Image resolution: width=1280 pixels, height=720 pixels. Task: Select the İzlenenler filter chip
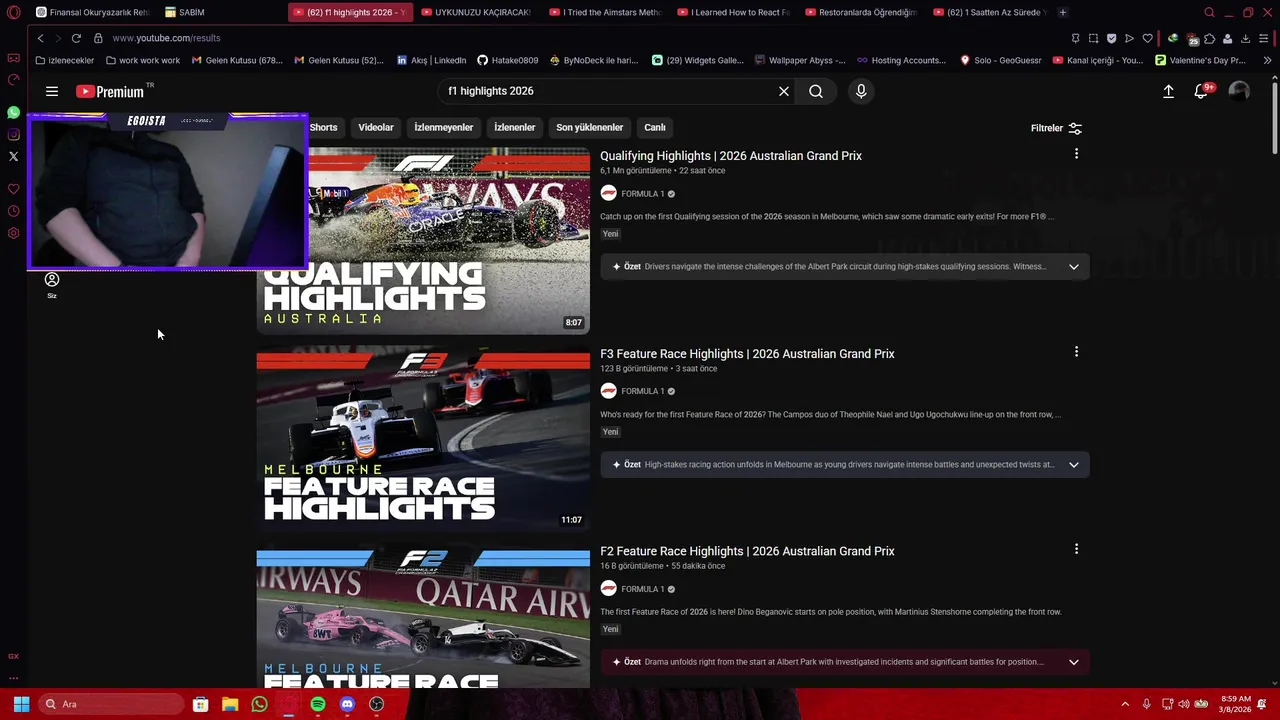coord(515,127)
